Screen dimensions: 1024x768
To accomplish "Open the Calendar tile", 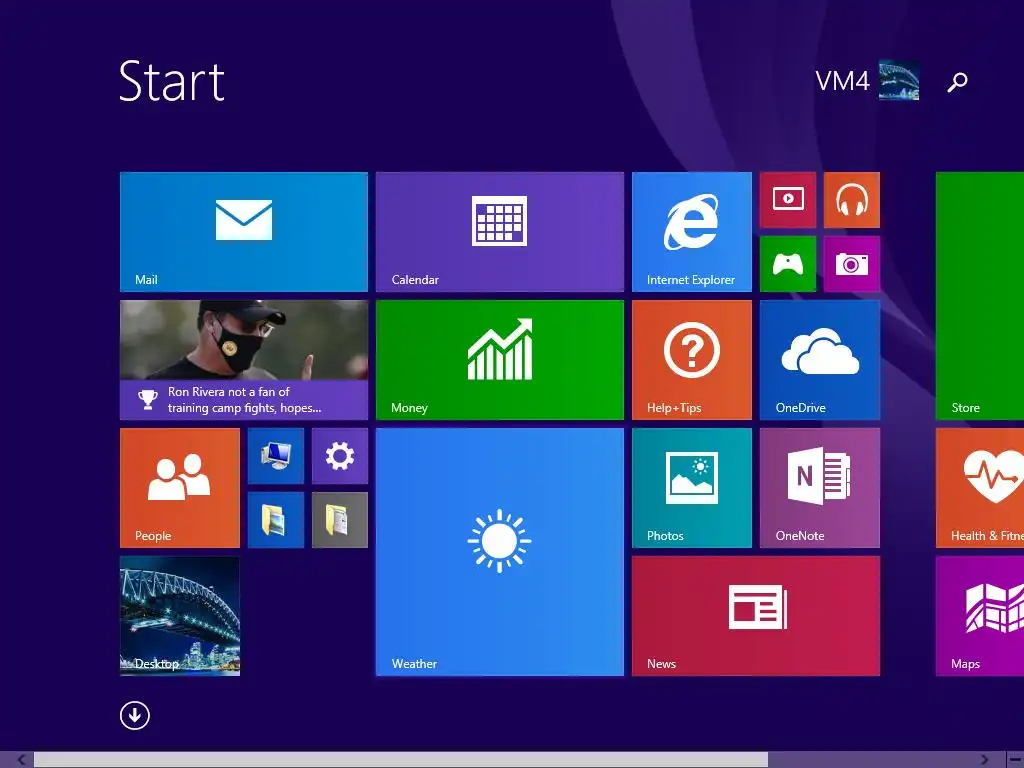I will pos(500,232).
